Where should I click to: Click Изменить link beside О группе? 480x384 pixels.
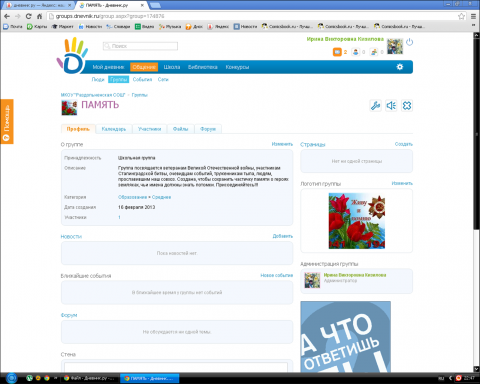coord(282,144)
